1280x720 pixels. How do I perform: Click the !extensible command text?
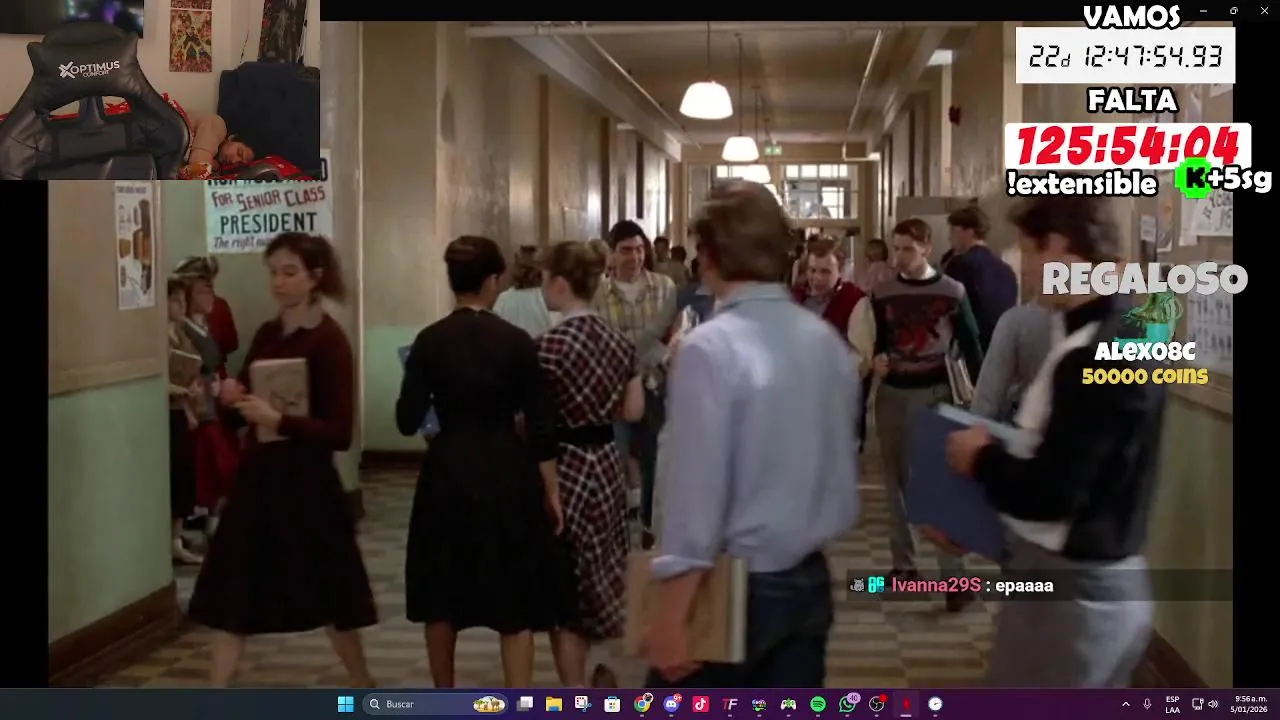click(1082, 184)
